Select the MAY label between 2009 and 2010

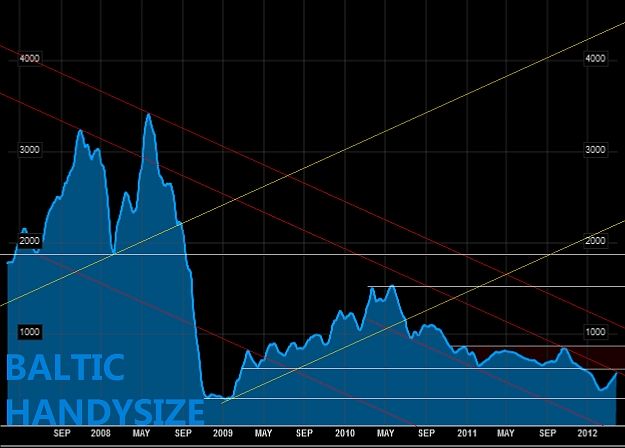click(263, 433)
